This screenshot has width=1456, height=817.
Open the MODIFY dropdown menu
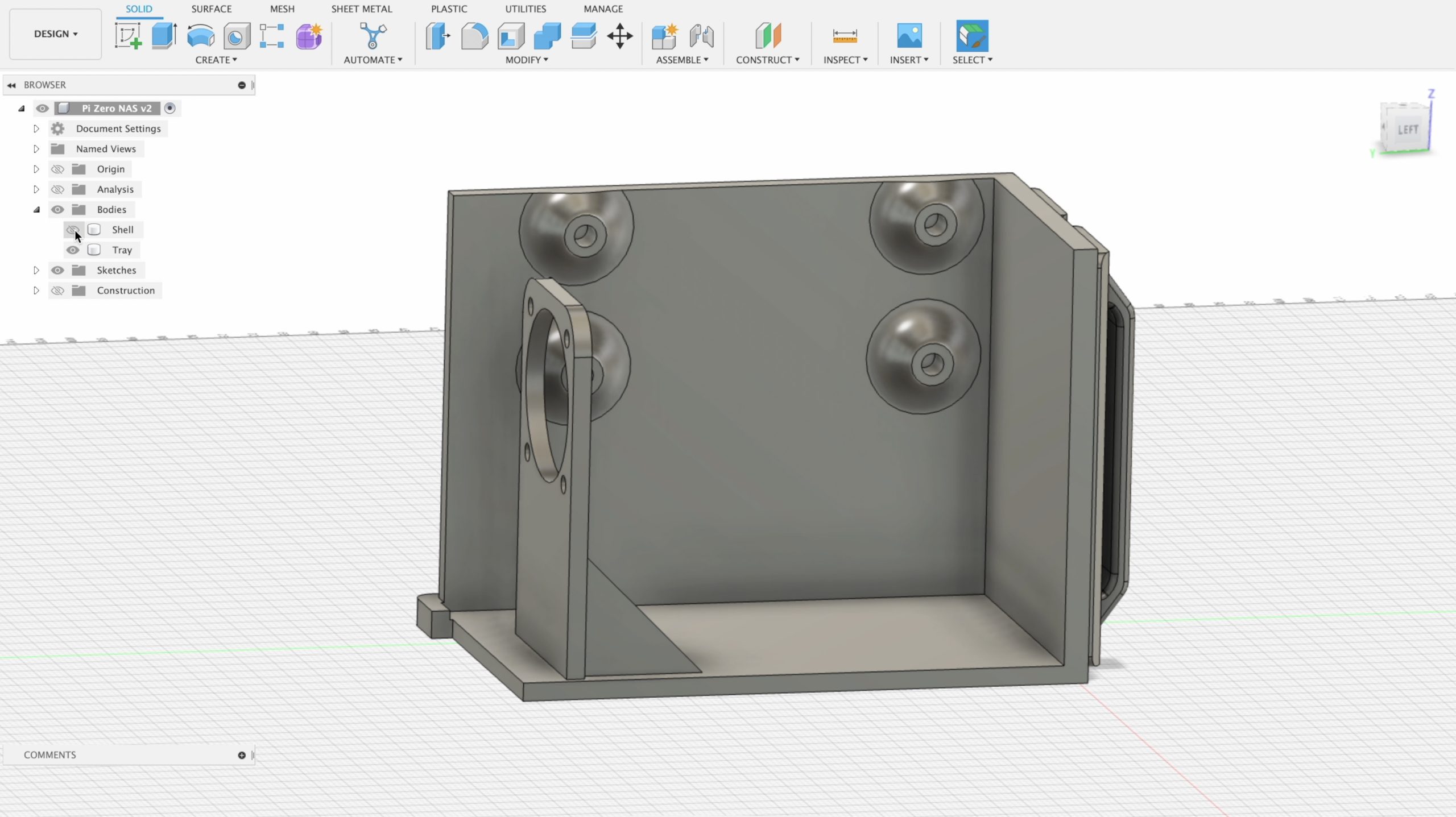(526, 60)
